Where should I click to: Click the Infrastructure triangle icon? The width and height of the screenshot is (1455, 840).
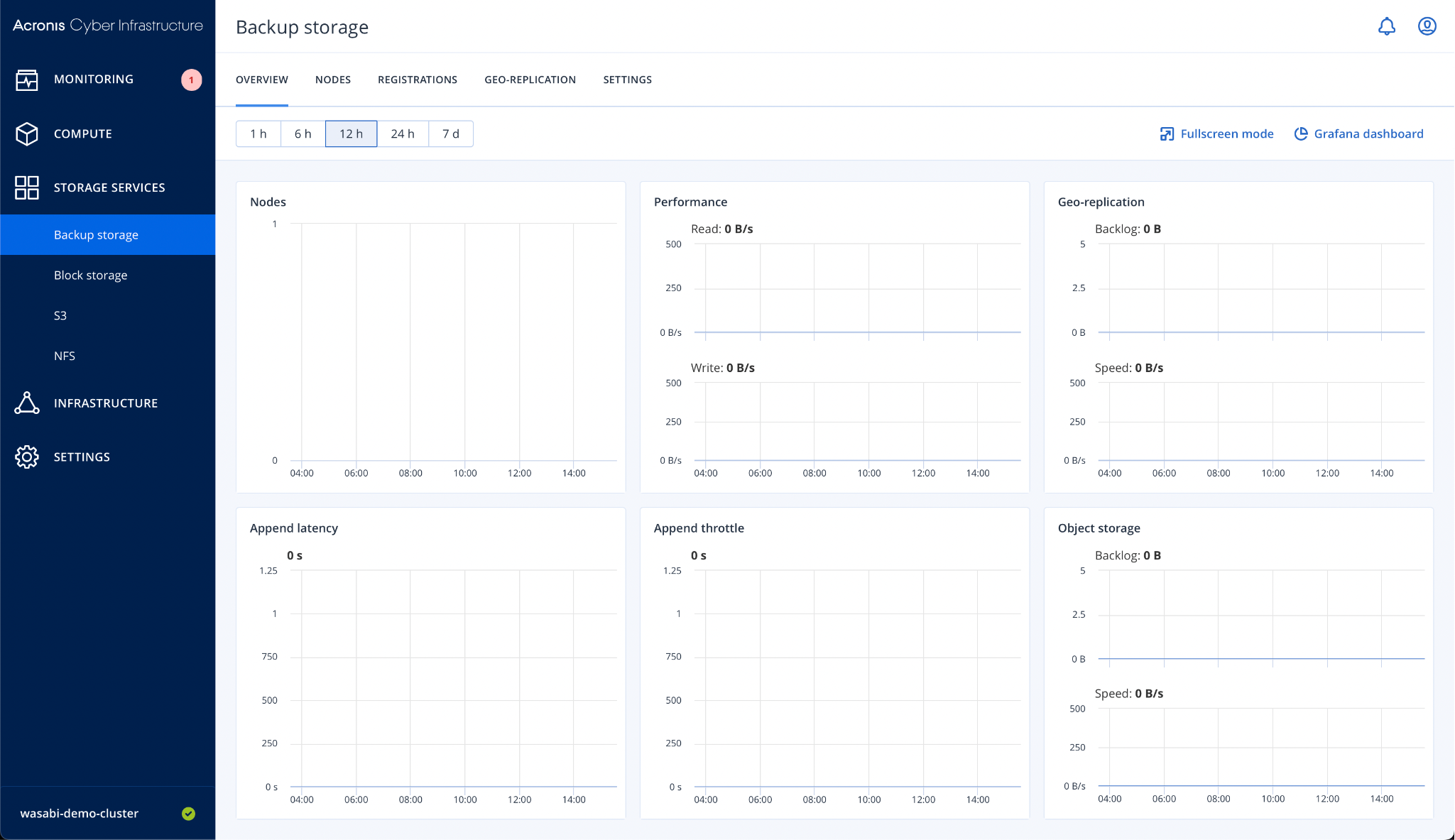(27, 403)
